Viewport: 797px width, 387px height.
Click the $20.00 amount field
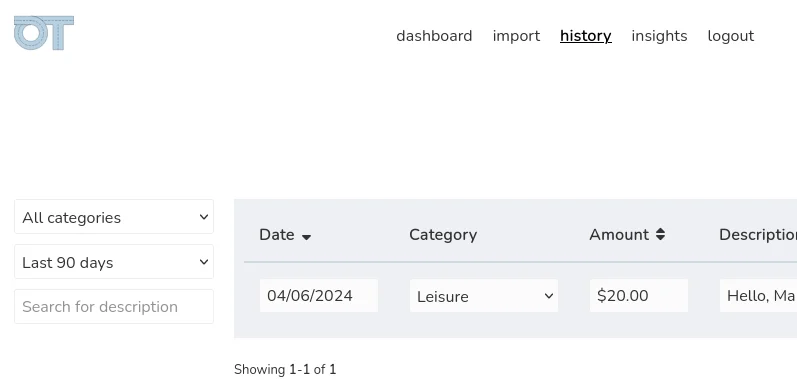click(639, 295)
